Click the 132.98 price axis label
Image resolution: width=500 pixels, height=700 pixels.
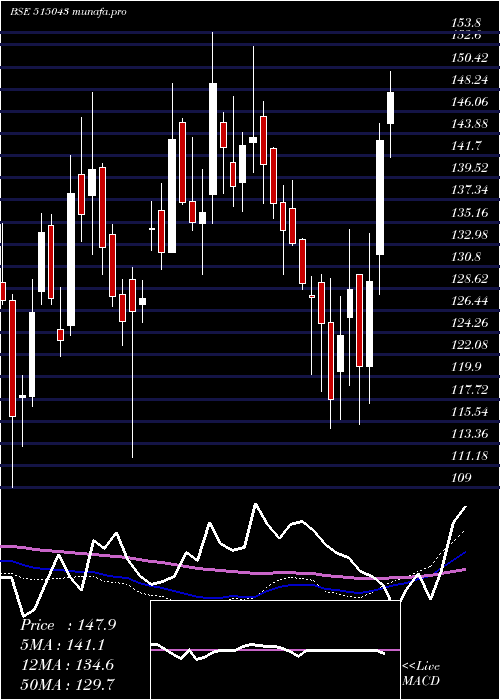470,234
